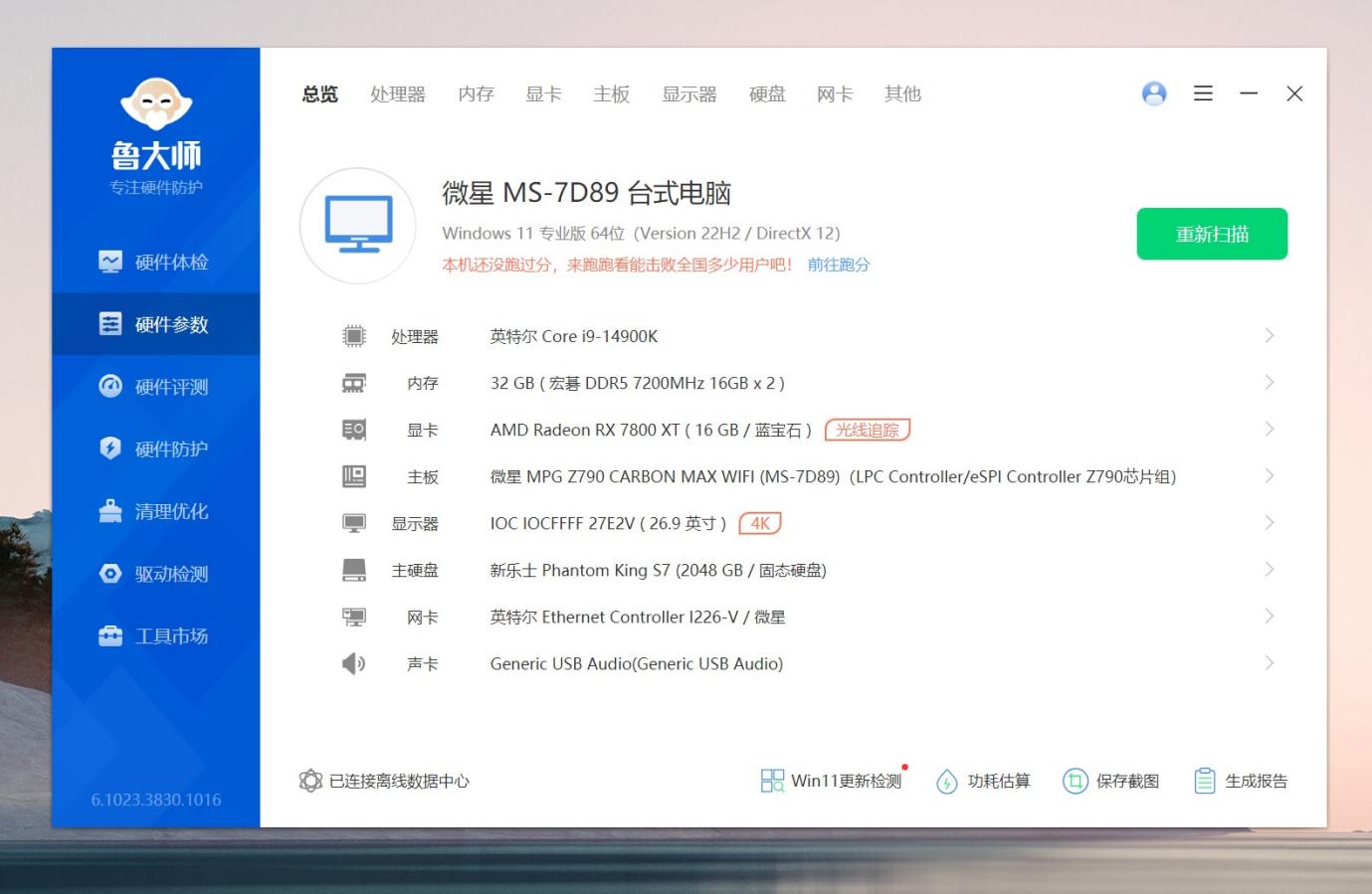Close the 鲁大师 window
The image size is (1372, 894).
click(x=1294, y=93)
